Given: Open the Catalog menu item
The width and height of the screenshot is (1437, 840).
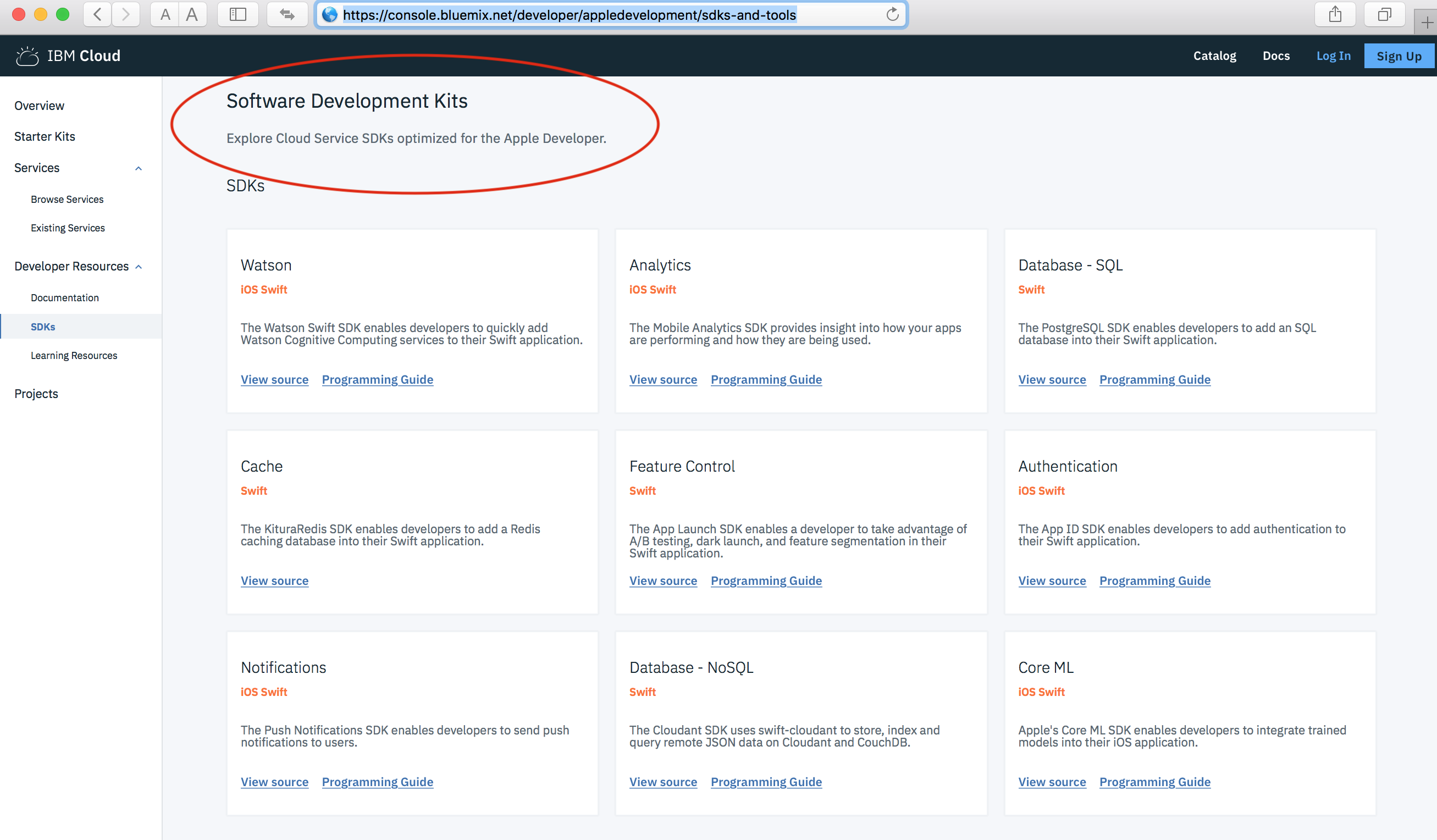Looking at the screenshot, I should [1214, 56].
